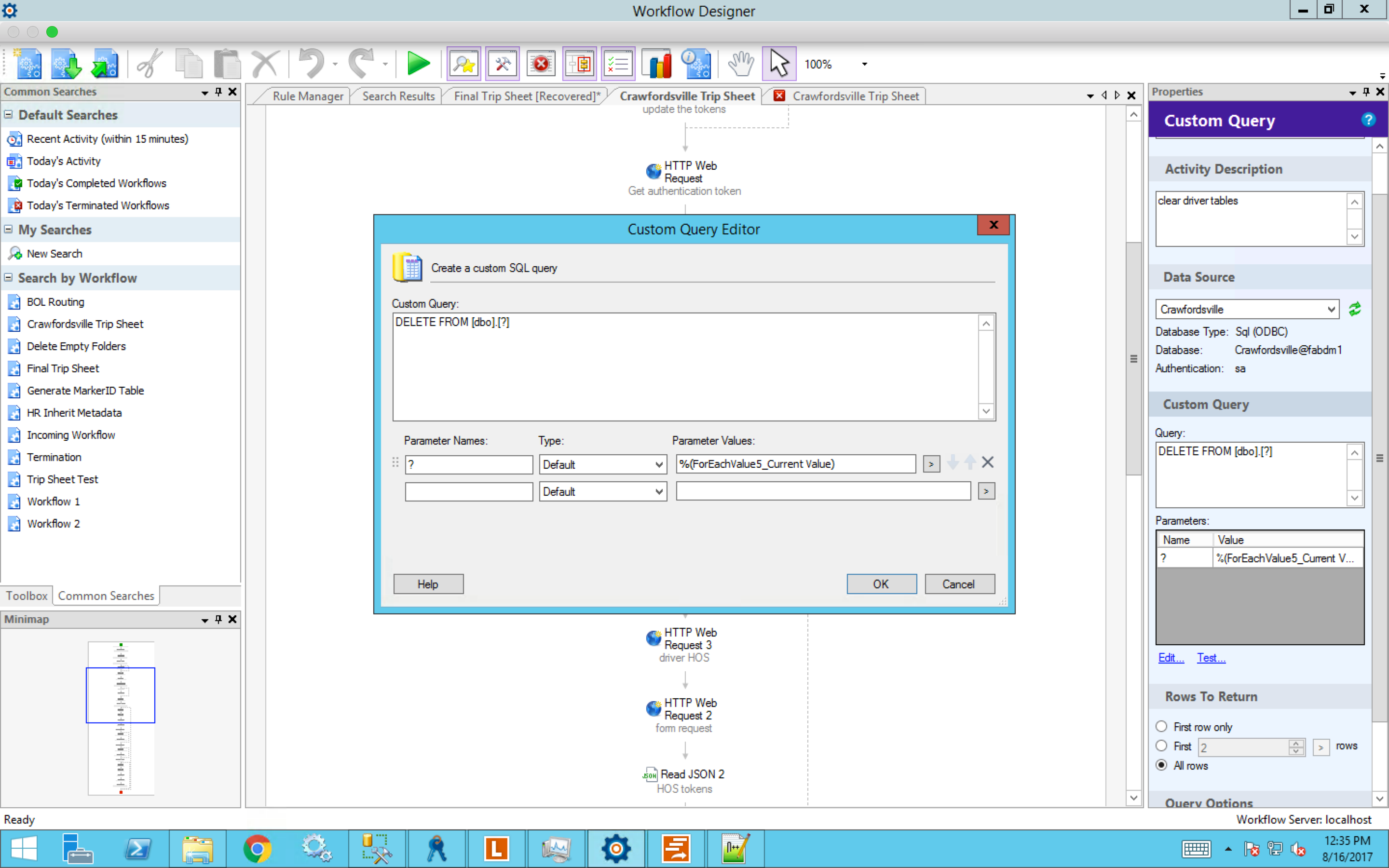Click the Custom Query text box
This screenshot has height=868, width=1389.
coord(686,367)
